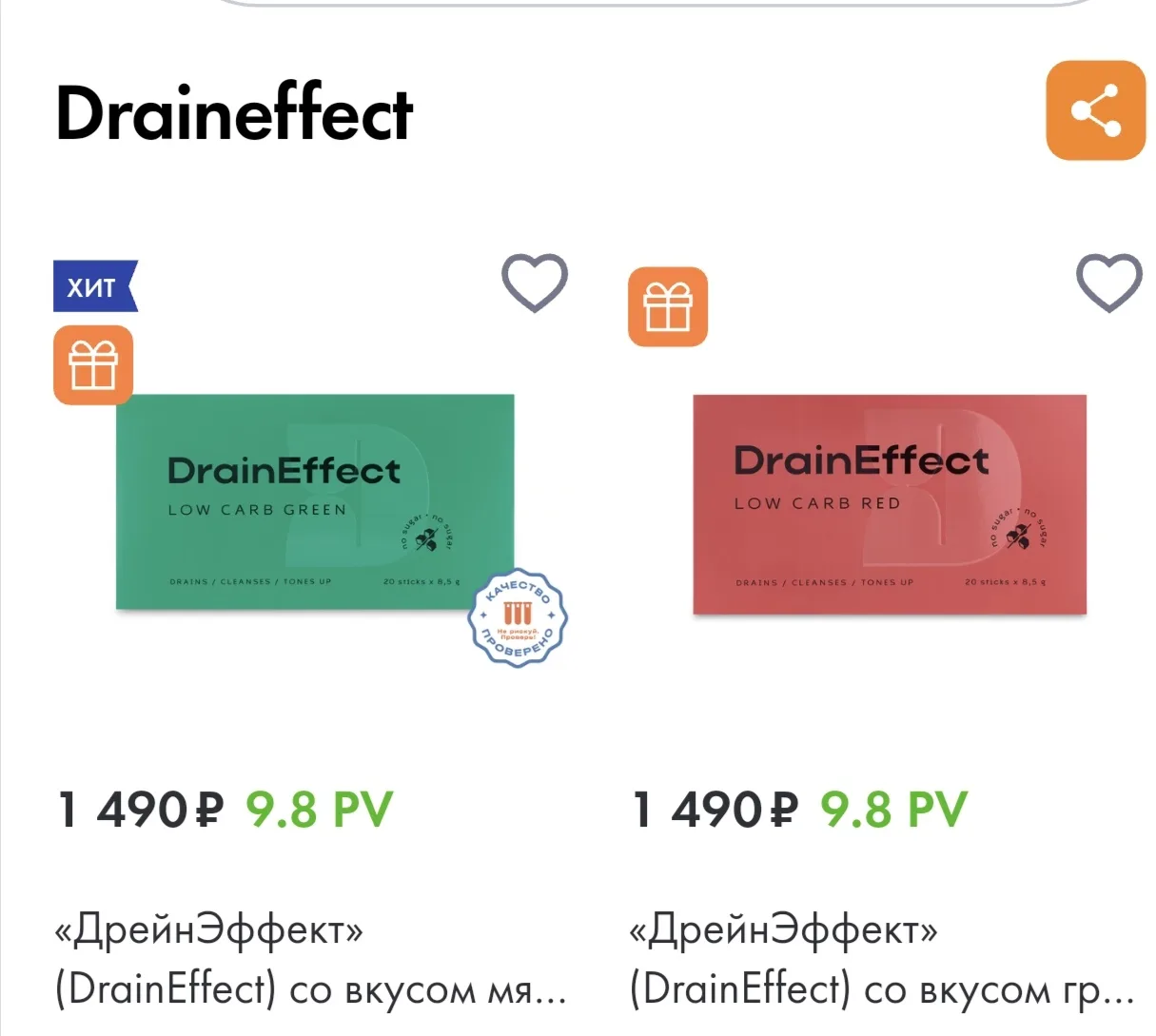1156x1036 pixels.
Task: Click 9.8 PV under red product
Action: click(894, 811)
